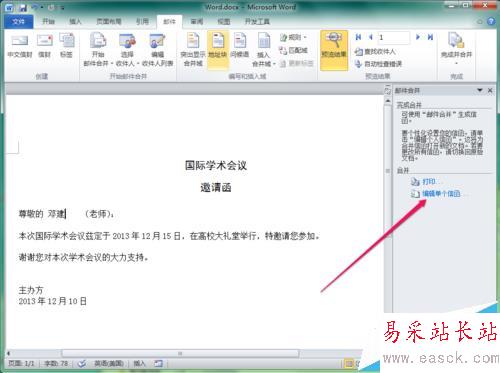Click the record number input field

pyautogui.click(x=393, y=37)
